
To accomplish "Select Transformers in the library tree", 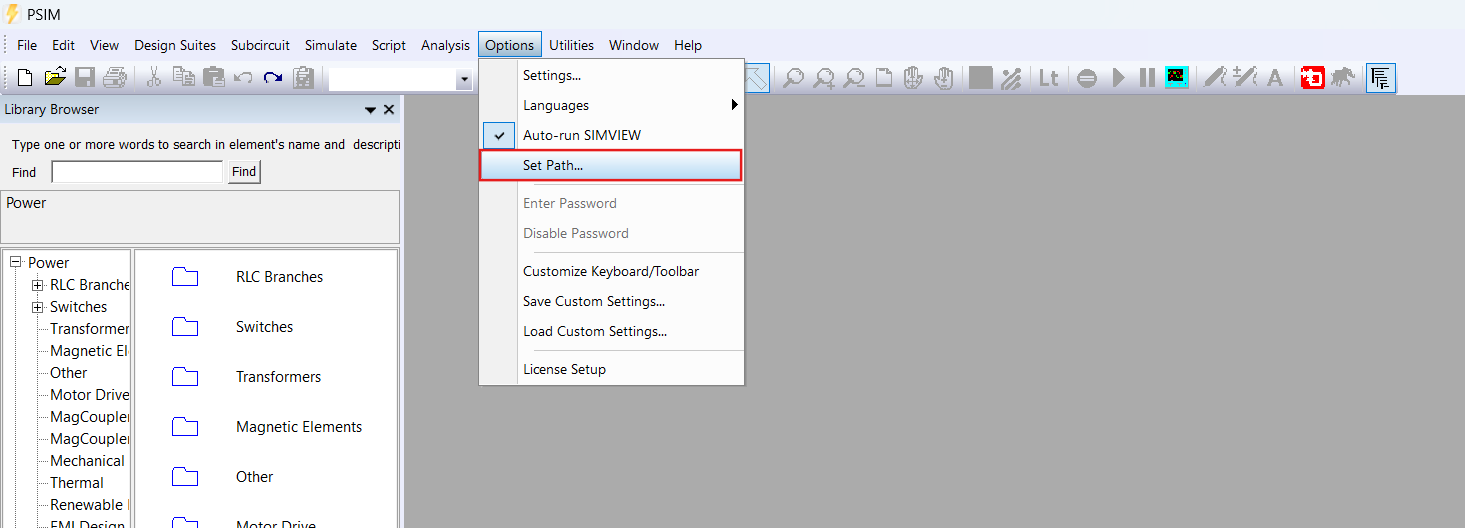I will [x=90, y=329].
